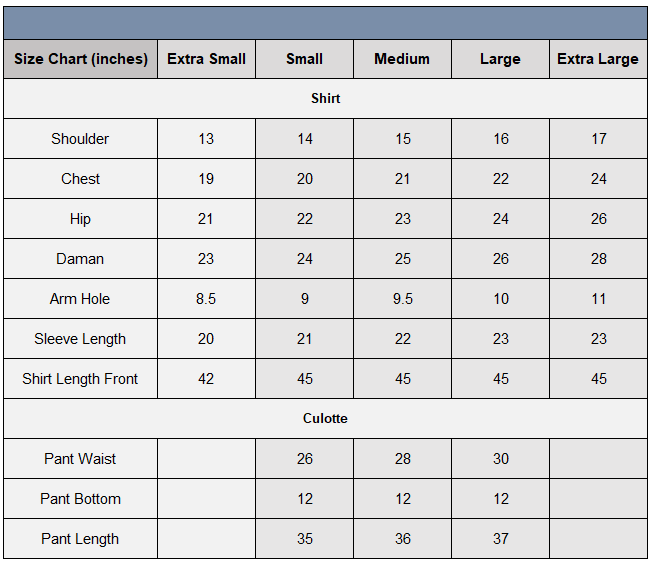The height and width of the screenshot is (564, 651).
Task: Click the Hip row label
Action: click(x=80, y=219)
